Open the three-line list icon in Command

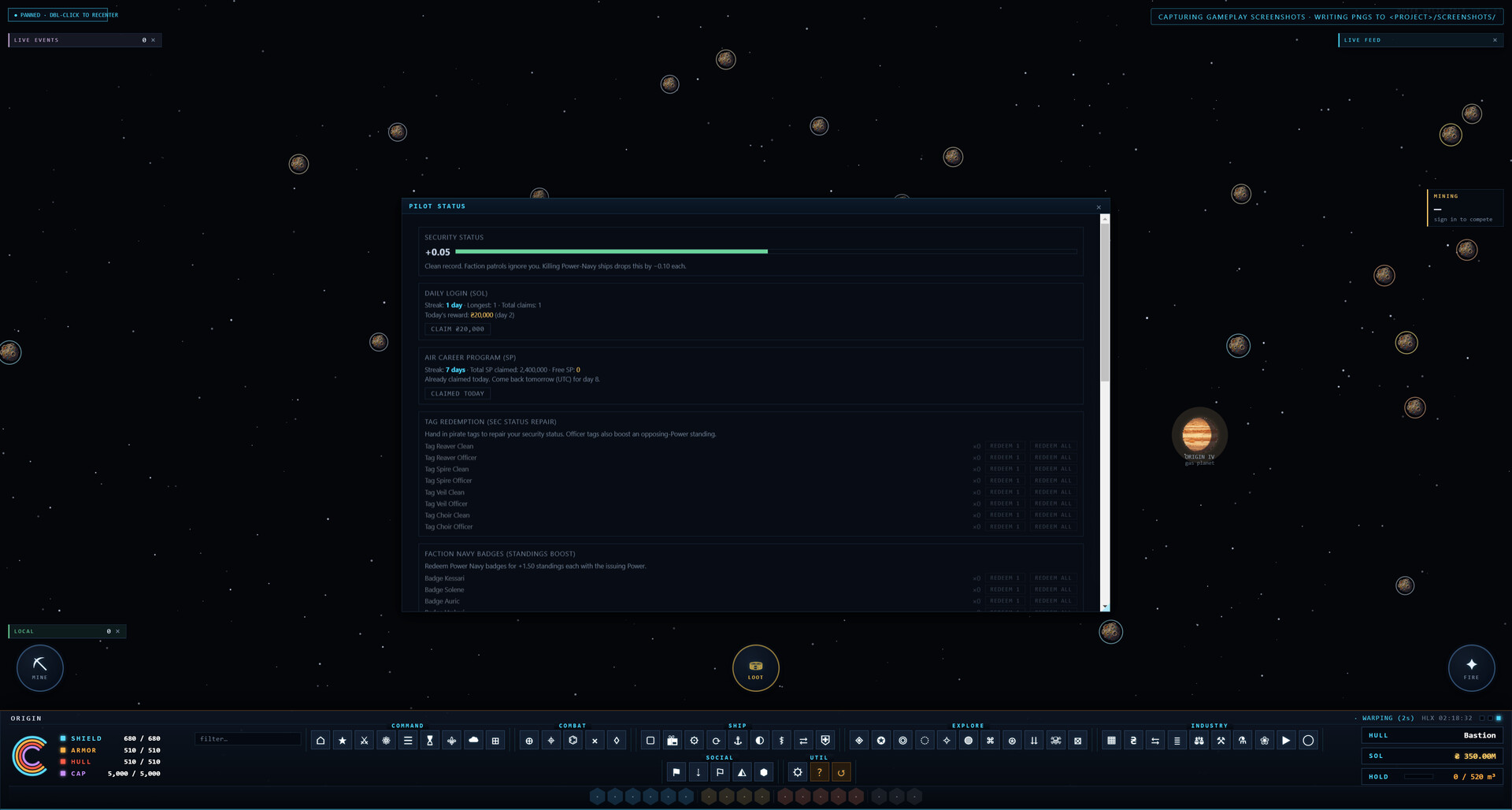408,741
